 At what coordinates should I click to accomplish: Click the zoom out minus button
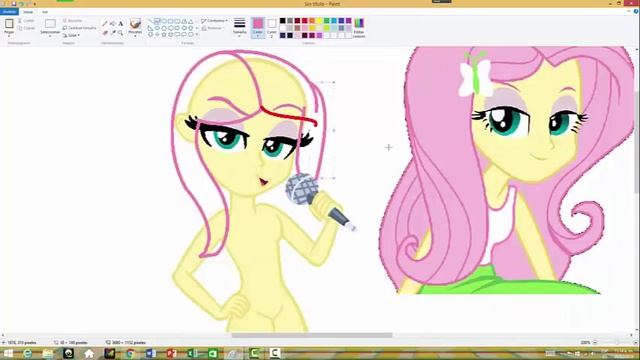(595, 342)
